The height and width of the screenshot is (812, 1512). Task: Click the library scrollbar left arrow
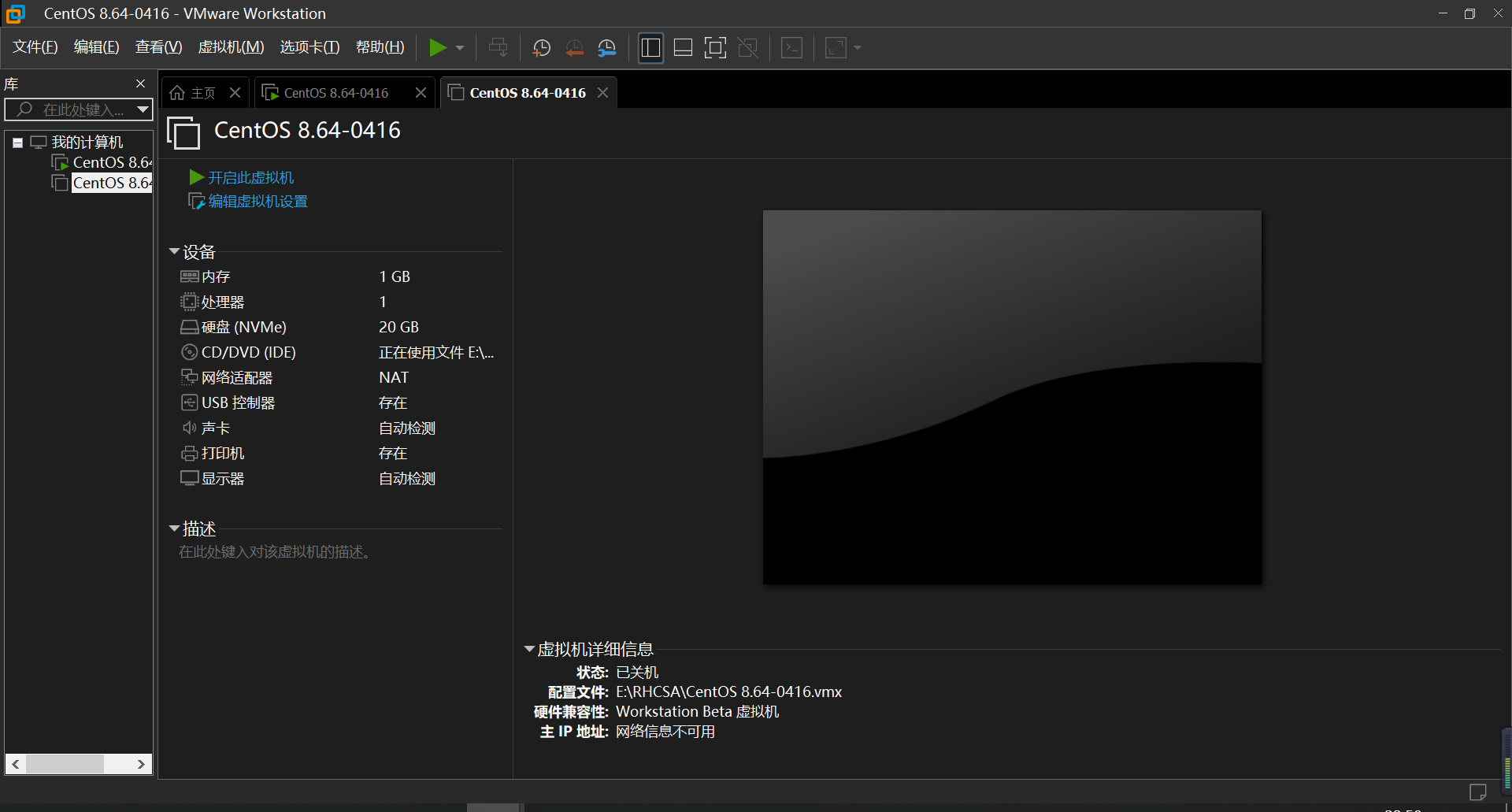(x=15, y=764)
